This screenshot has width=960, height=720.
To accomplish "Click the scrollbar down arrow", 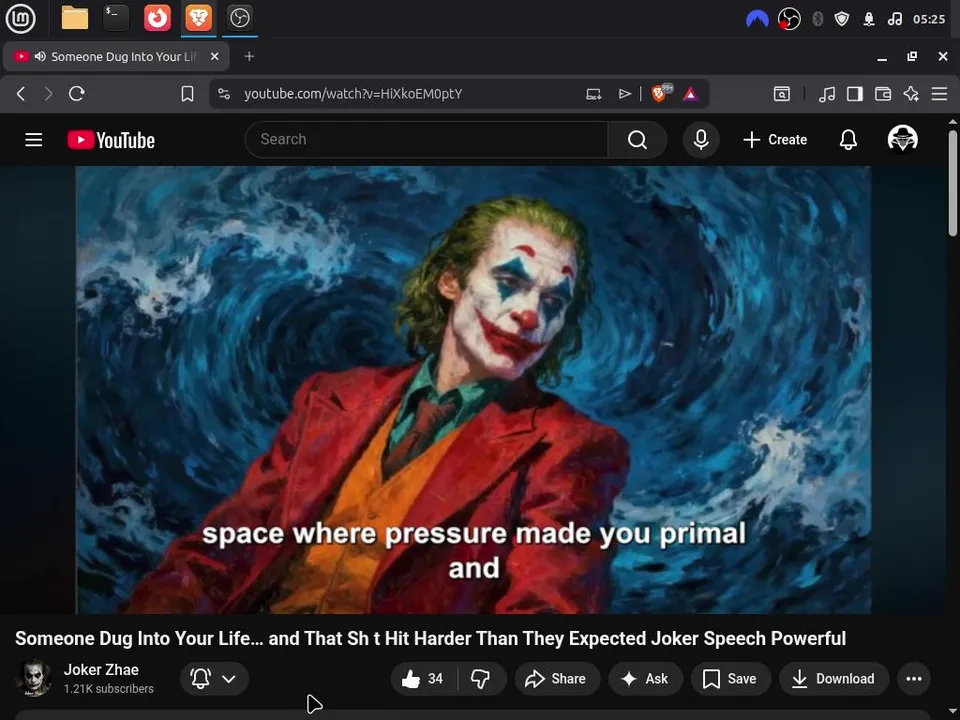I will coord(953,713).
